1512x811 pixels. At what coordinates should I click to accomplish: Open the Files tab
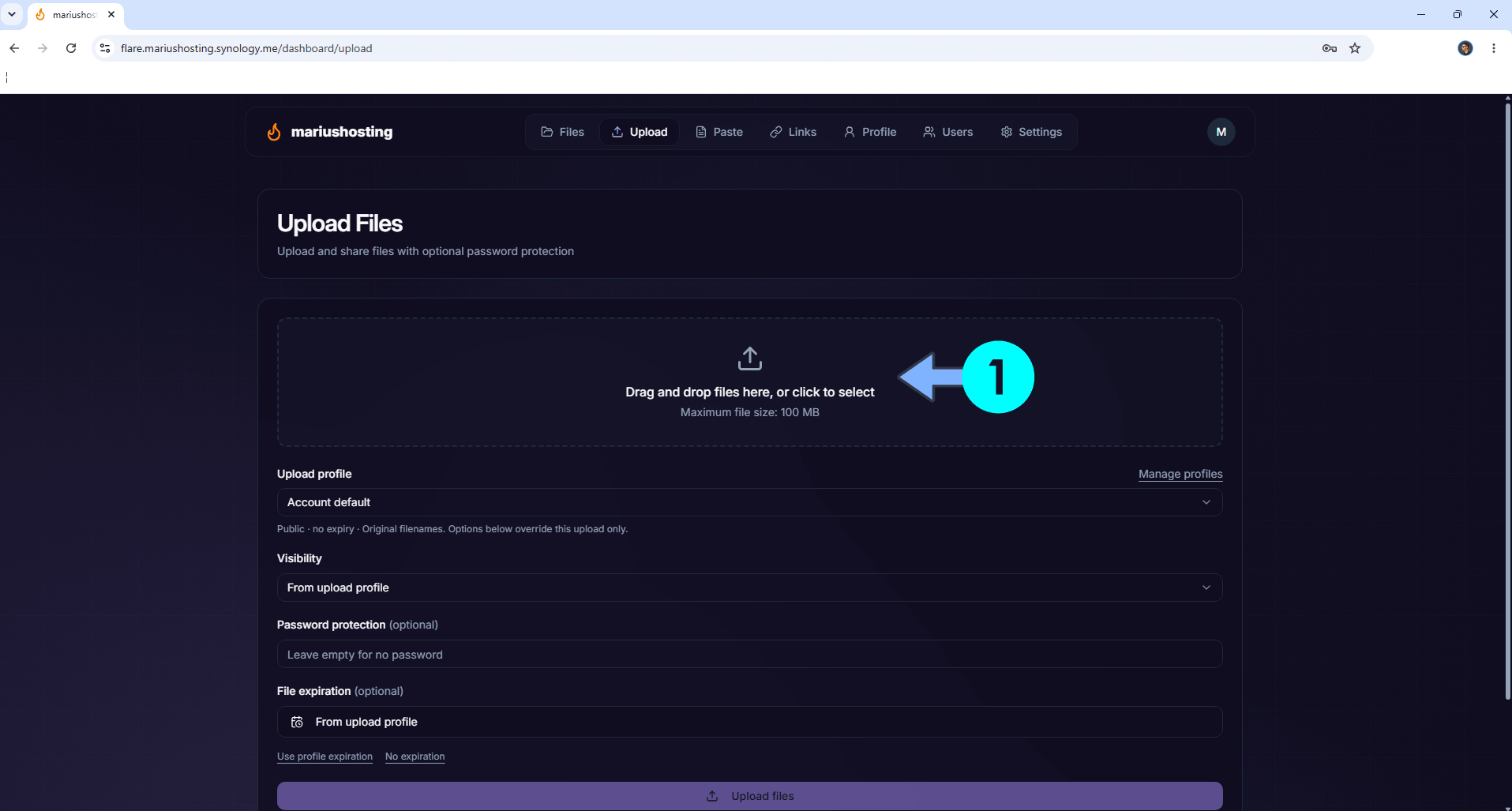(x=563, y=132)
